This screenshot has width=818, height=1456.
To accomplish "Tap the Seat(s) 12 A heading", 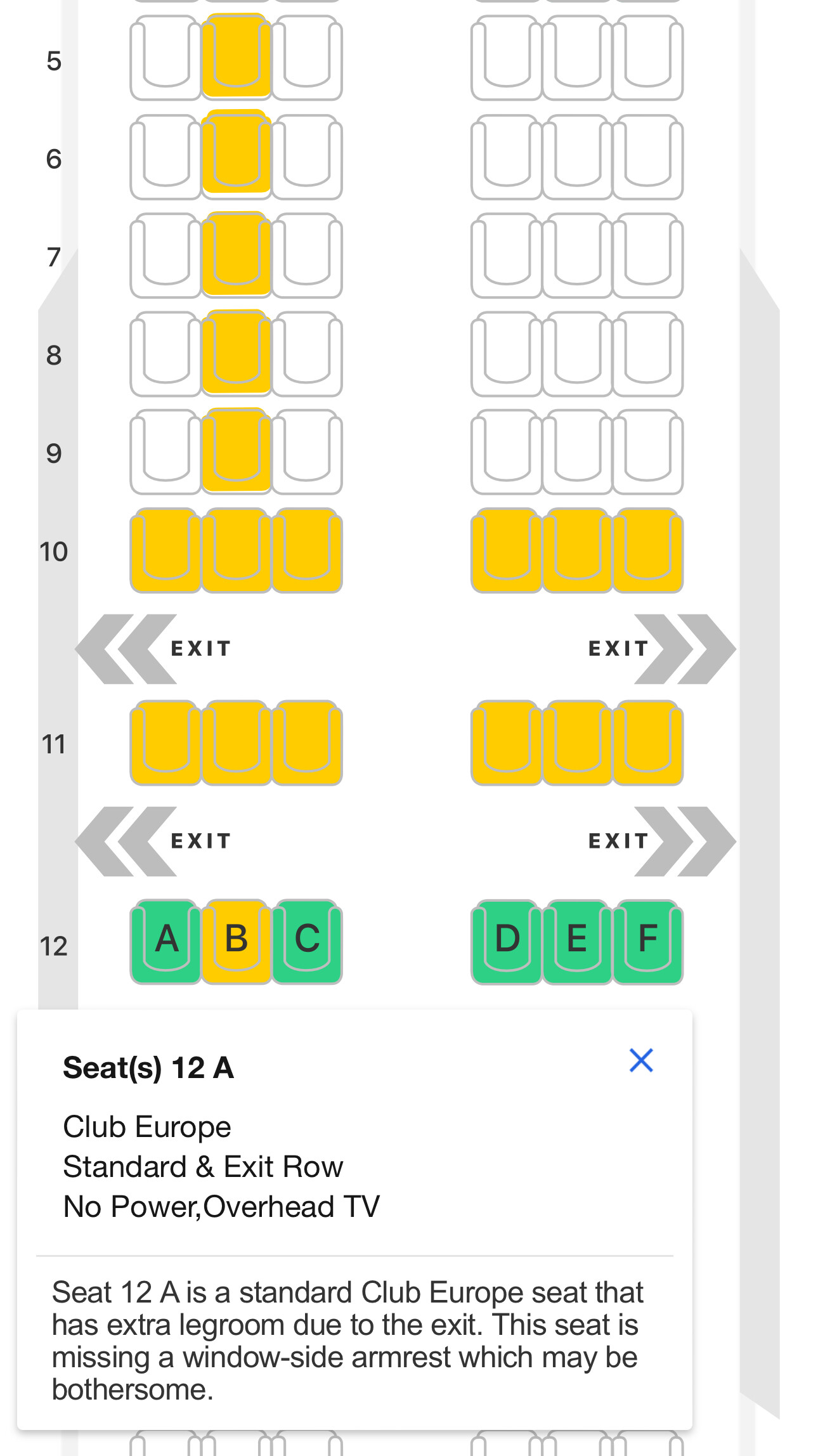I will pos(148,1068).
